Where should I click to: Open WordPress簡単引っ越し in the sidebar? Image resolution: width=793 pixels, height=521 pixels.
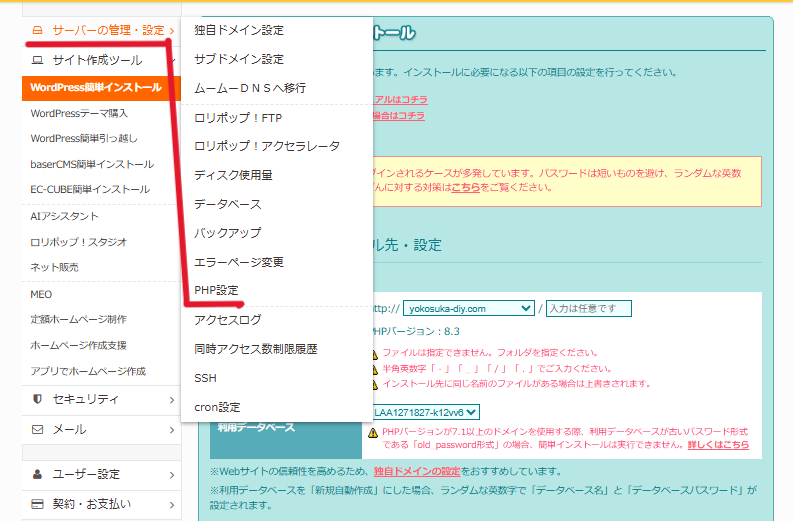coord(84,139)
